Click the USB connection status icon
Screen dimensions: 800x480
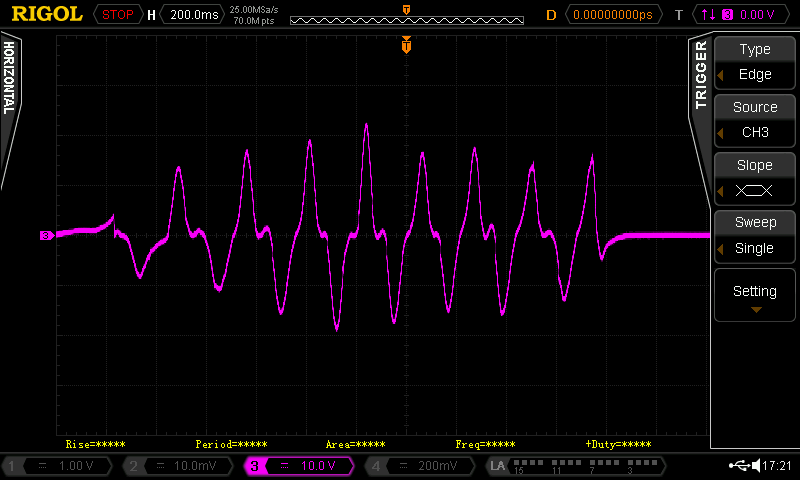click(x=739, y=465)
